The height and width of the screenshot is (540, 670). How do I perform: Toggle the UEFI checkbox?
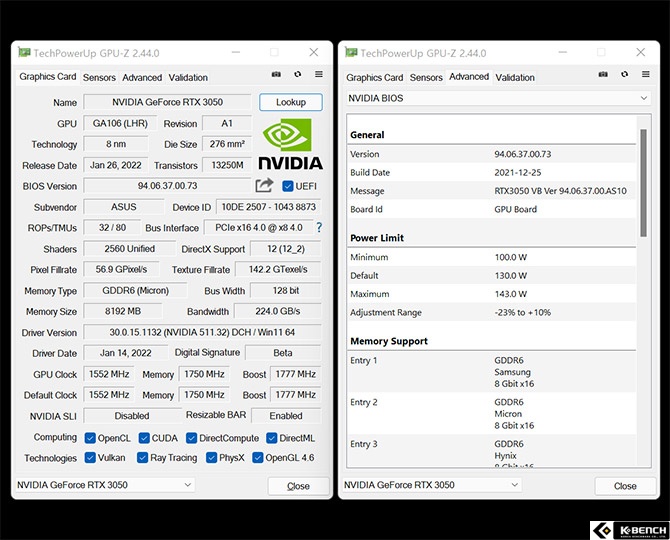tap(288, 186)
